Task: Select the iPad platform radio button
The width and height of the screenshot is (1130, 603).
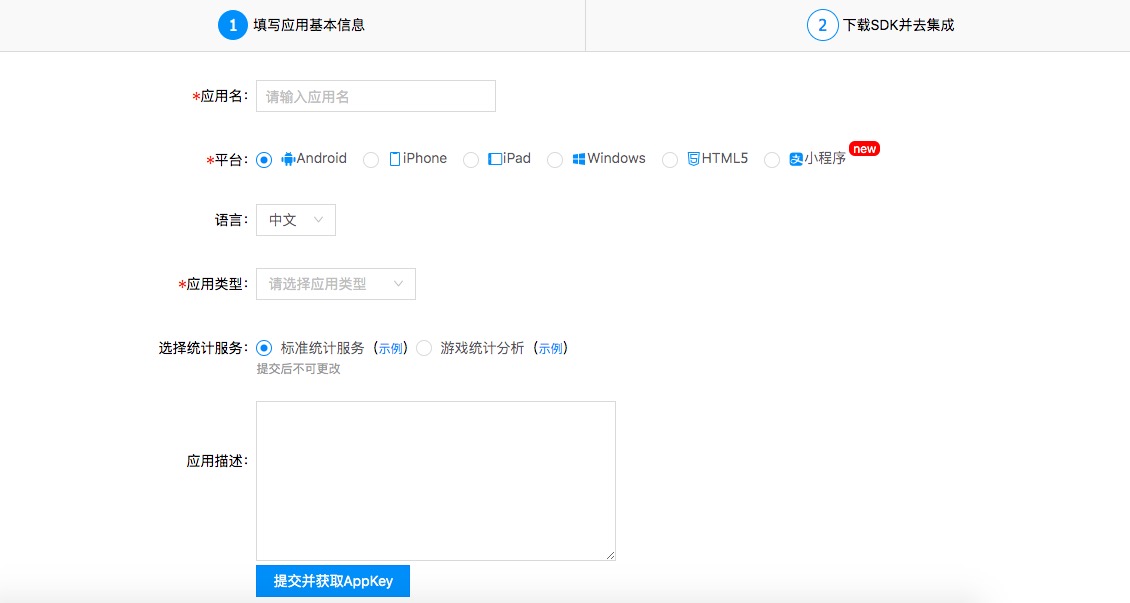Action: [x=471, y=160]
